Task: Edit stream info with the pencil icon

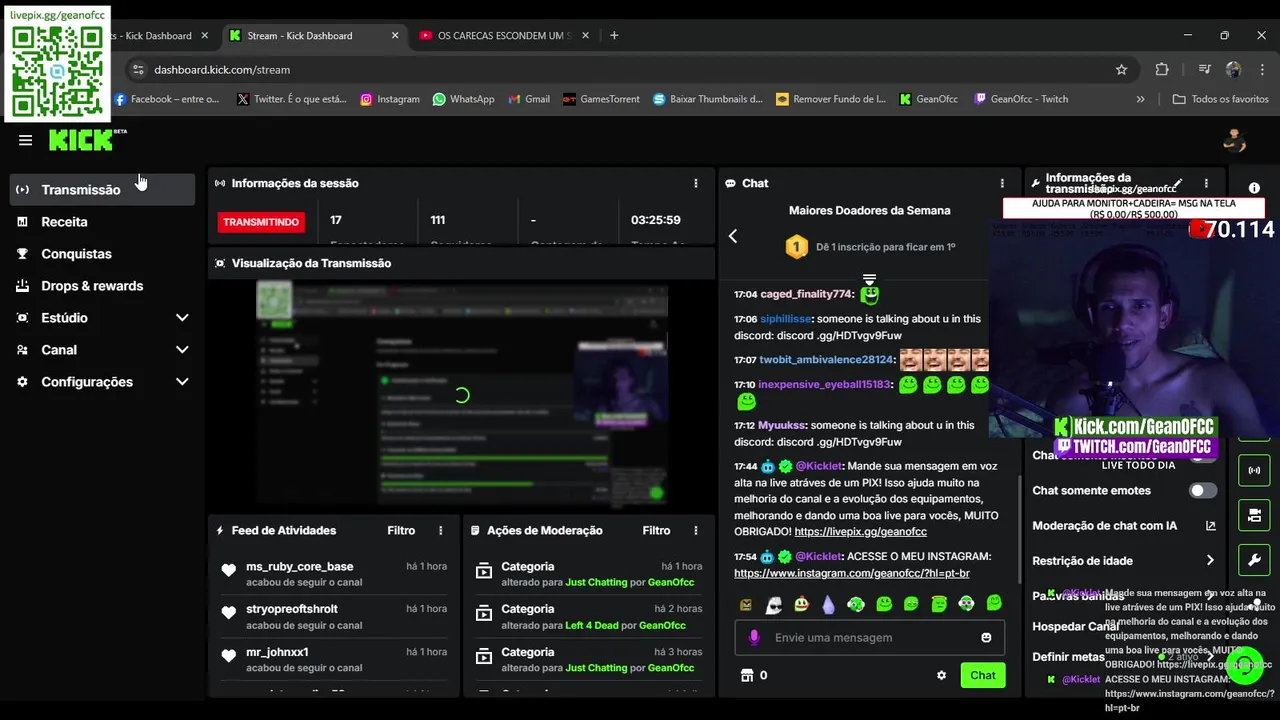Action: click(1178, 184)
